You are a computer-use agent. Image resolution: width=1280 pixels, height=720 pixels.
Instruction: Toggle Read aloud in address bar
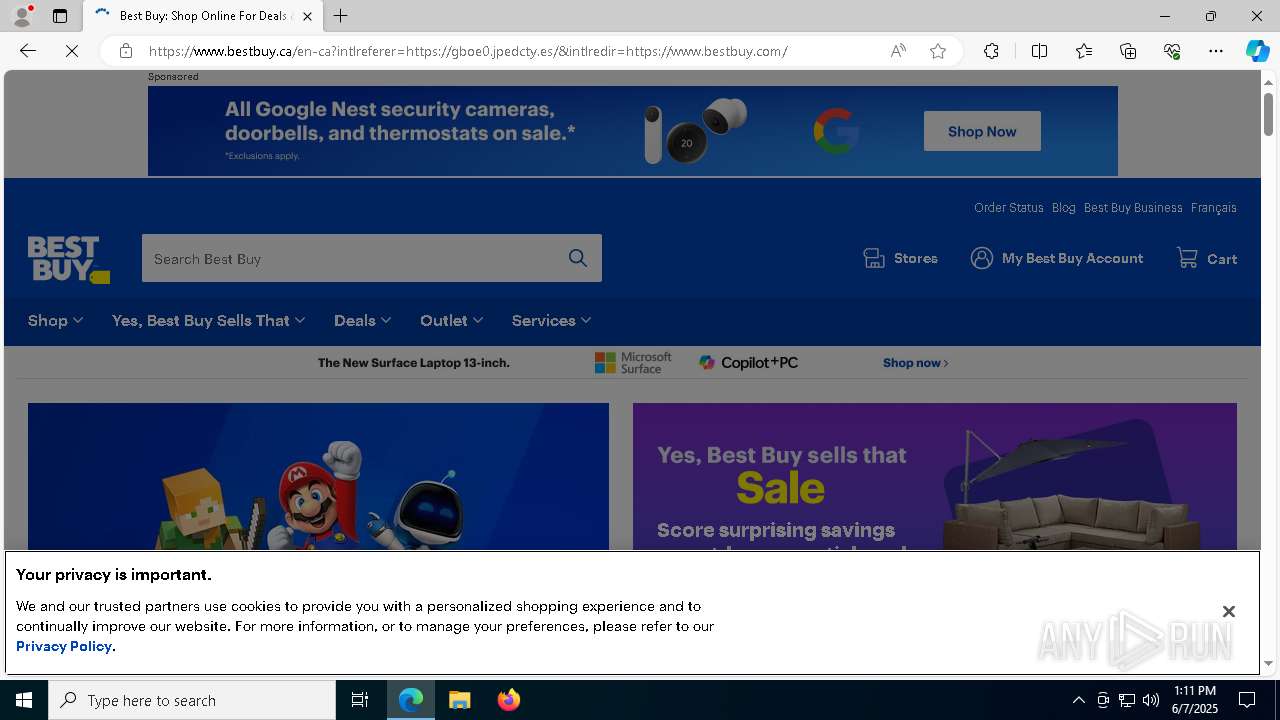(x=898, y=51)
